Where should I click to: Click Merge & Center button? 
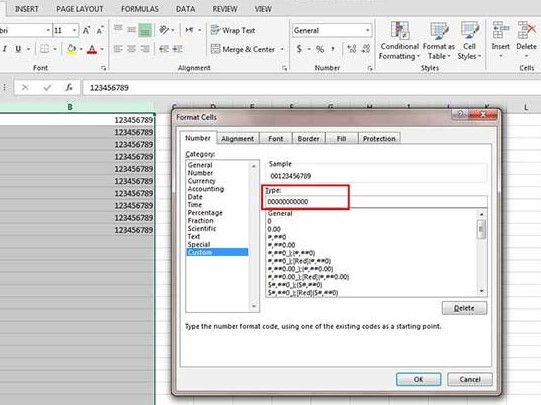243,49
